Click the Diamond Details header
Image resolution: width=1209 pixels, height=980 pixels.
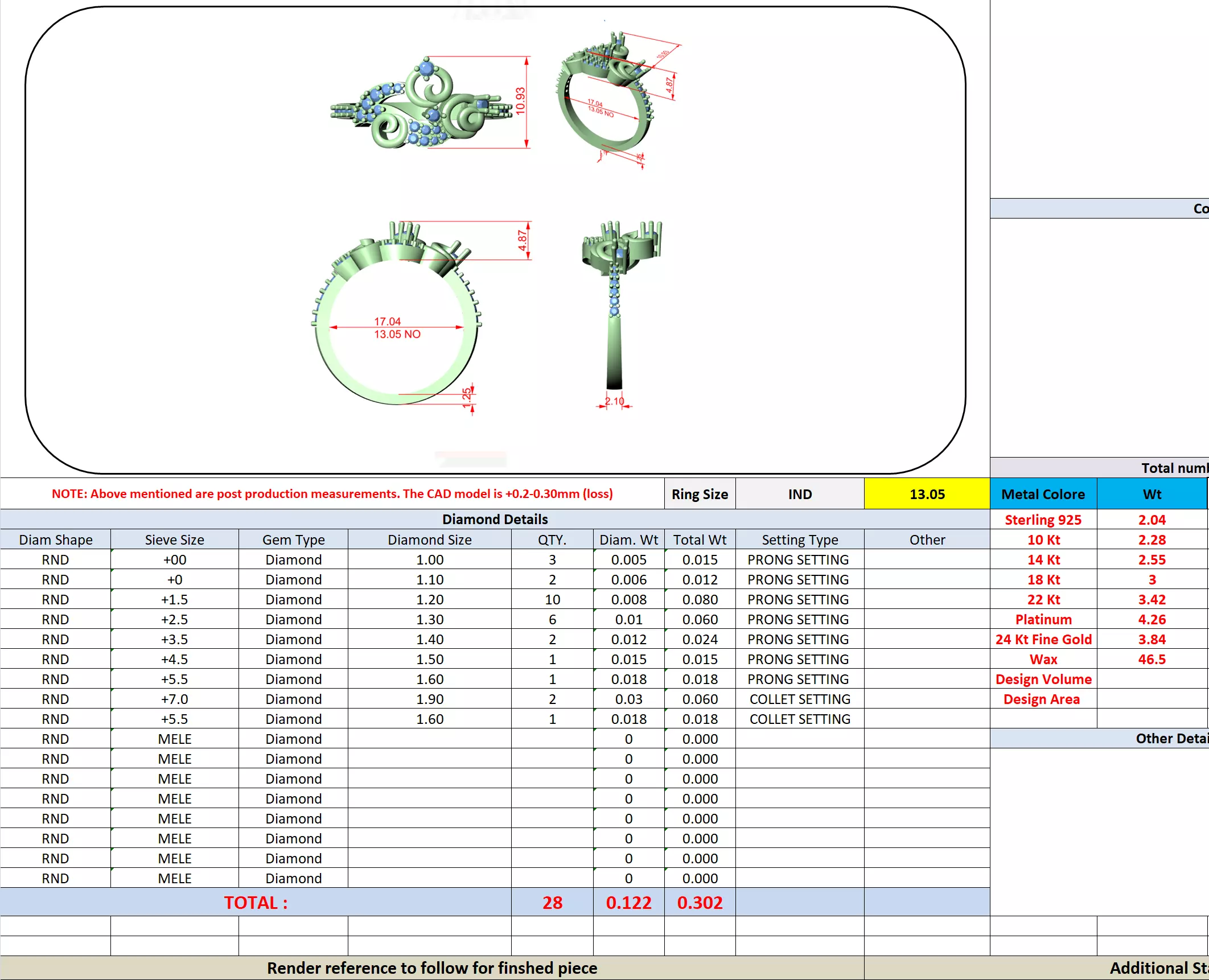point(495,519)
